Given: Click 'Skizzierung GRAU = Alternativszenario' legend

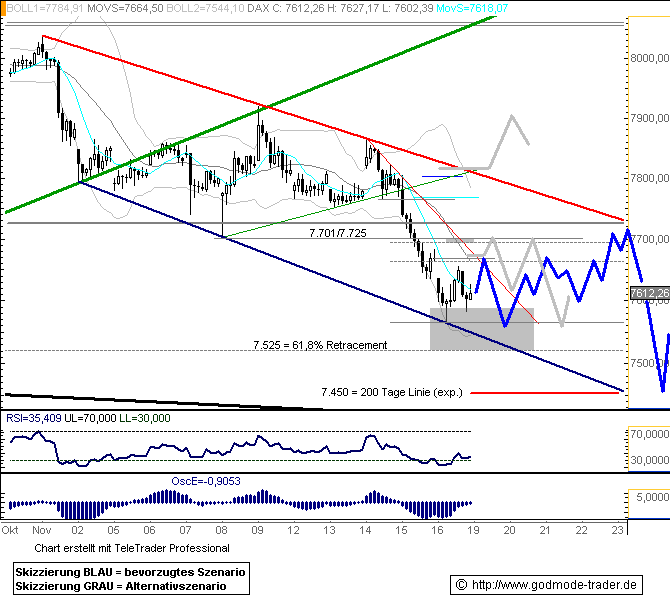Looking at the screenshot, I should point(121,586).
